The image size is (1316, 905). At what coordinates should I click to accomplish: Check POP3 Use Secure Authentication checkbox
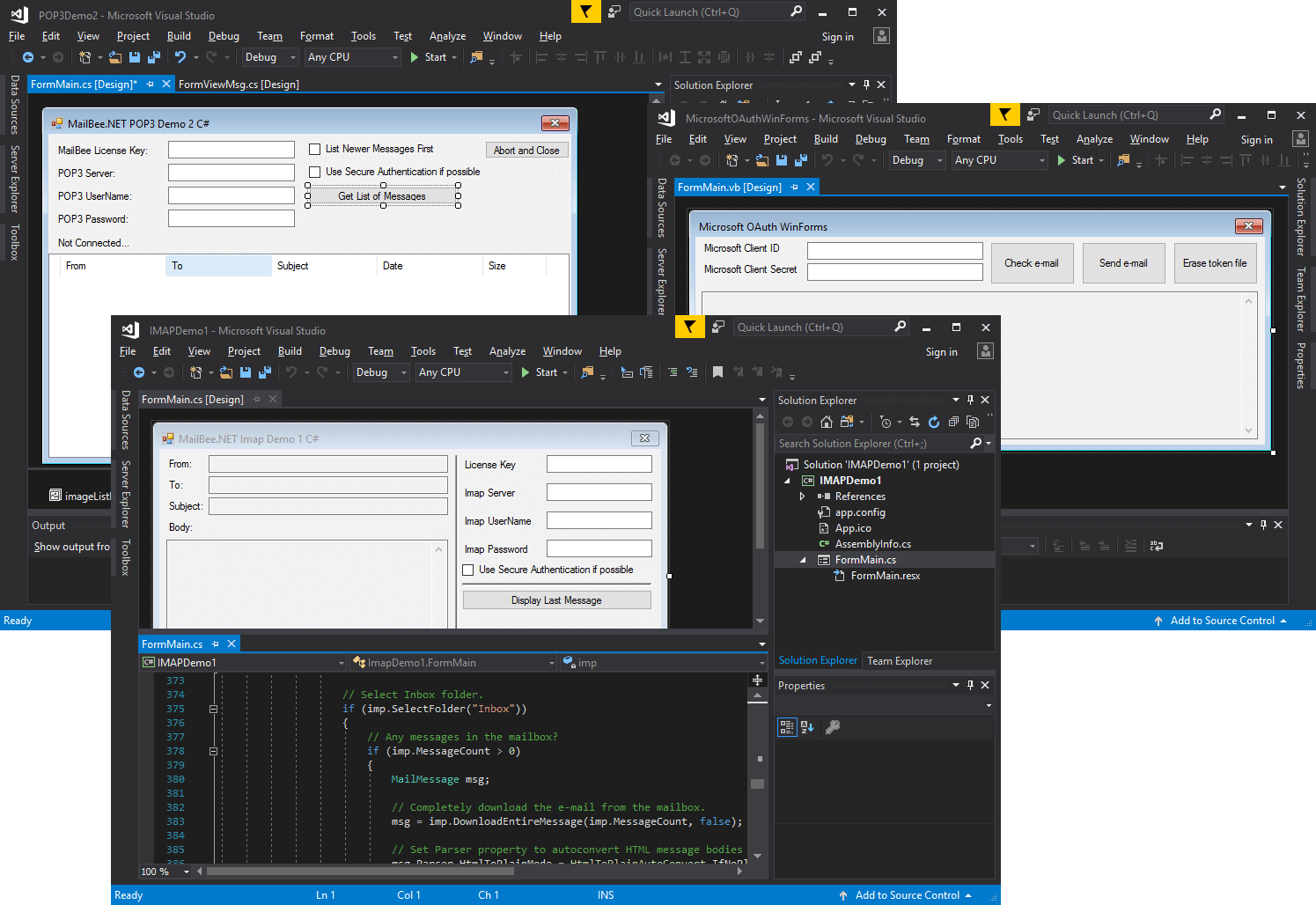coord(314,172)
